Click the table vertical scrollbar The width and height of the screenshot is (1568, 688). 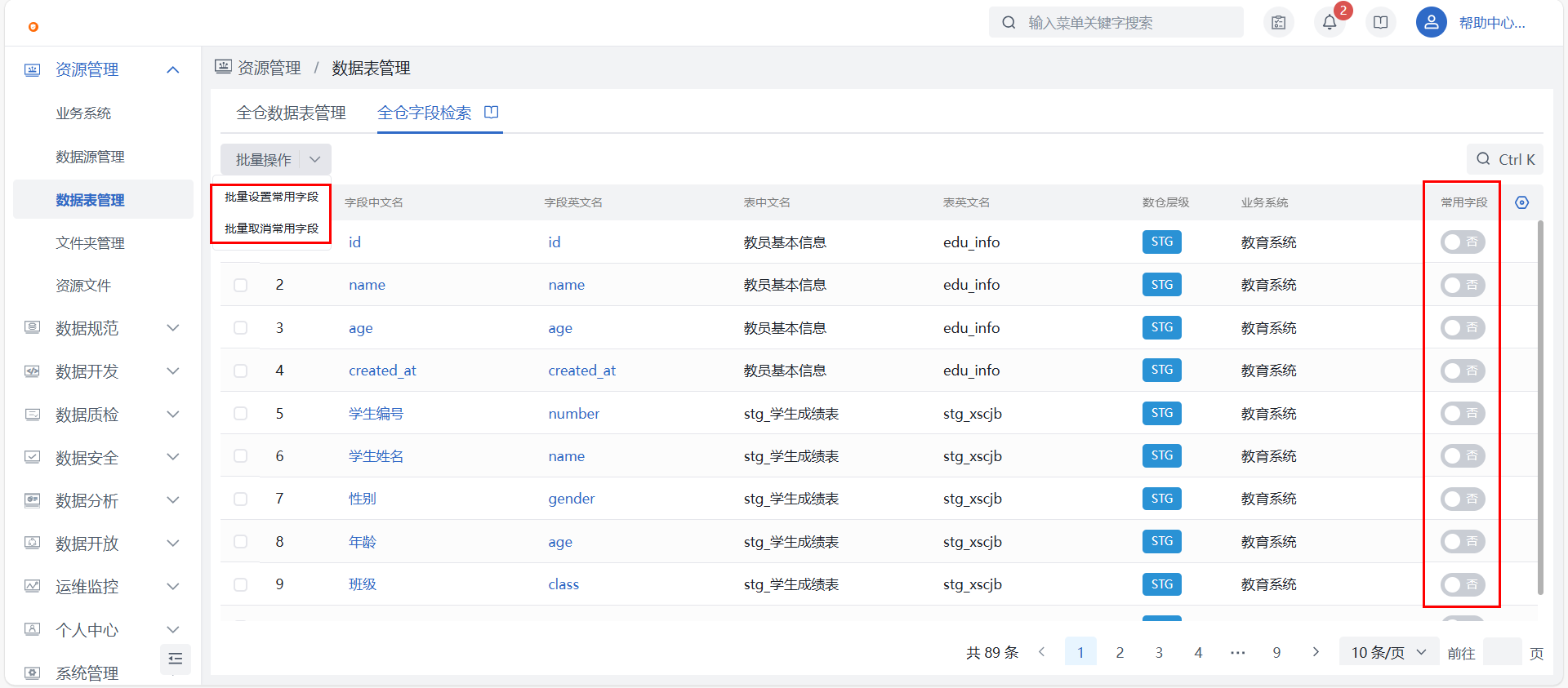[x=1540, y=407]
